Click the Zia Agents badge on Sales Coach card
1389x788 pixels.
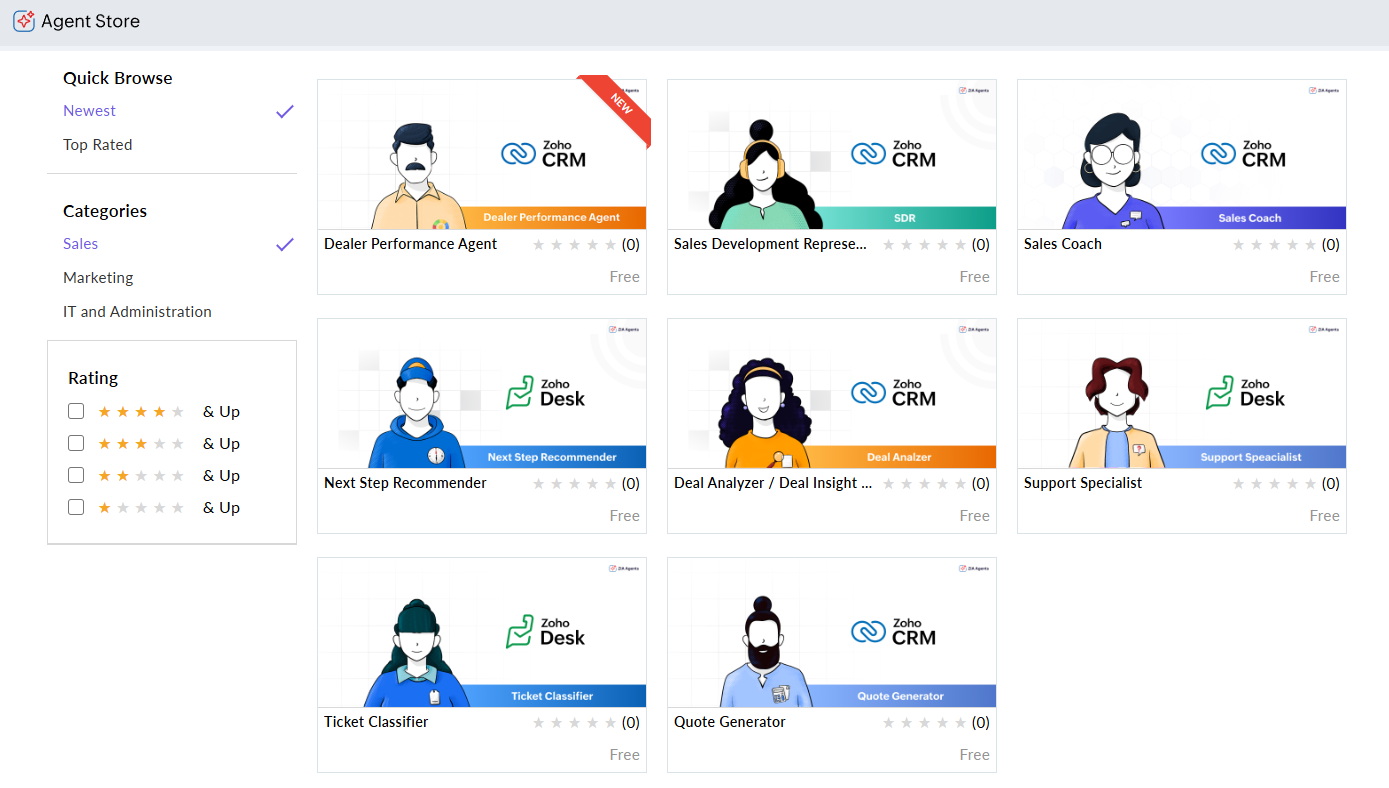(x=1324, y=90)
